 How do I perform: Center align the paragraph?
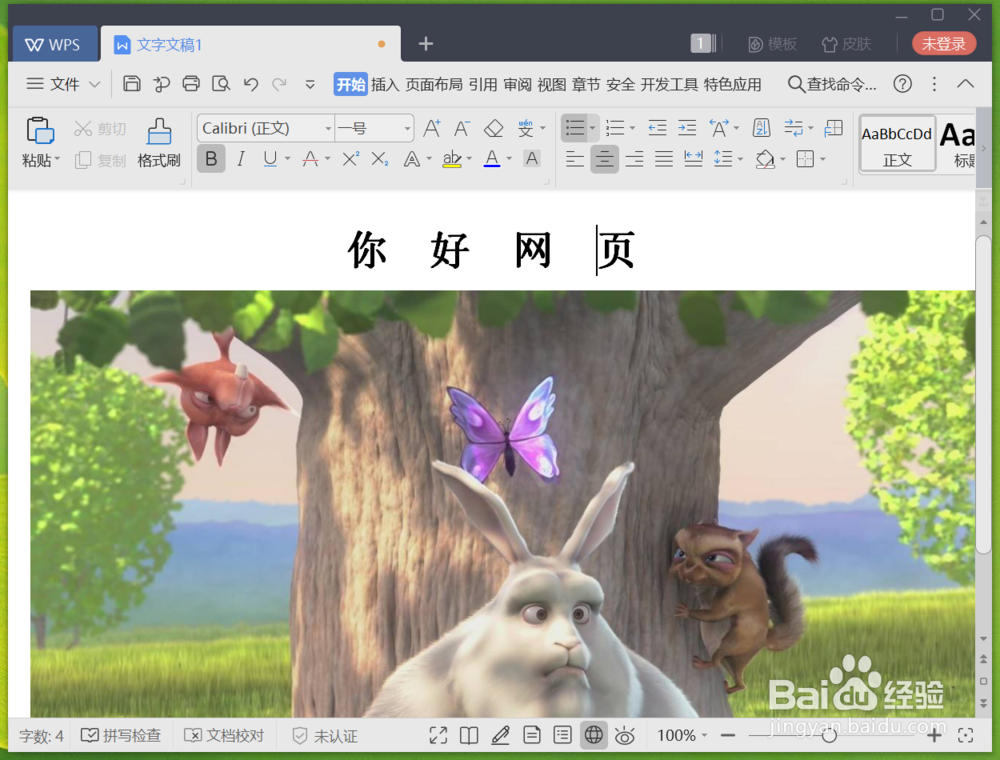[x=604, y=159]
